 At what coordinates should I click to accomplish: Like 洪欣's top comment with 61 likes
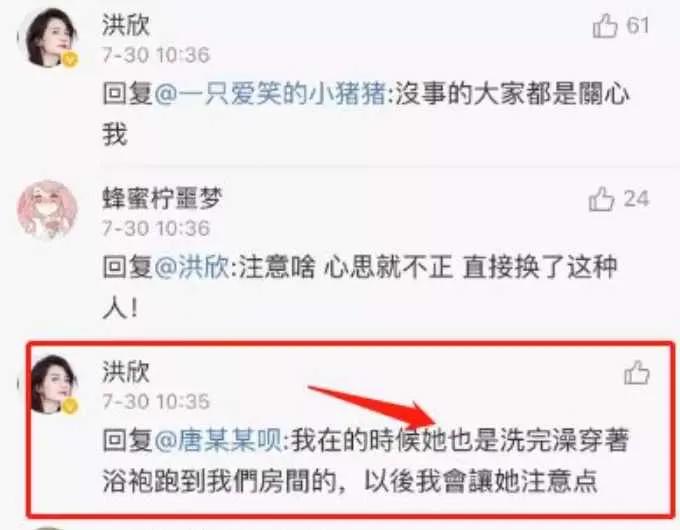[605, 26]
